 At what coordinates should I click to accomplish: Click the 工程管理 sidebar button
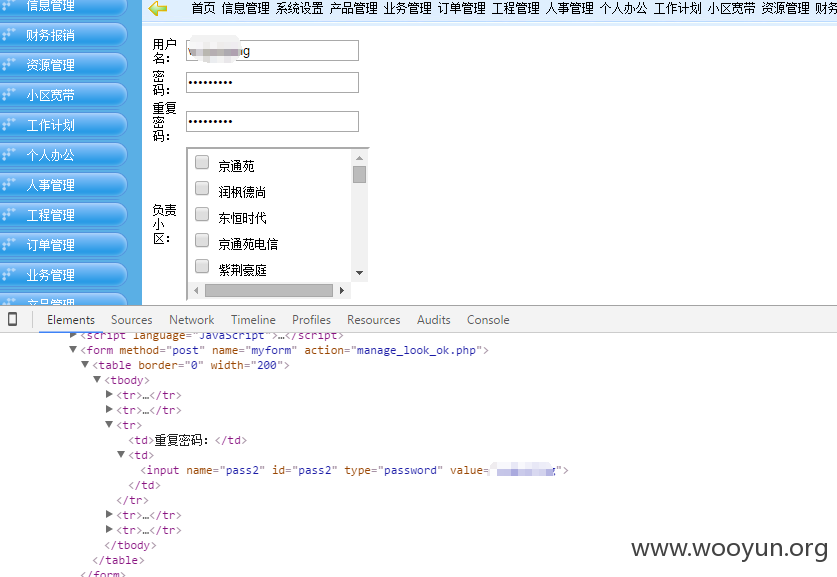pos(64,215)
